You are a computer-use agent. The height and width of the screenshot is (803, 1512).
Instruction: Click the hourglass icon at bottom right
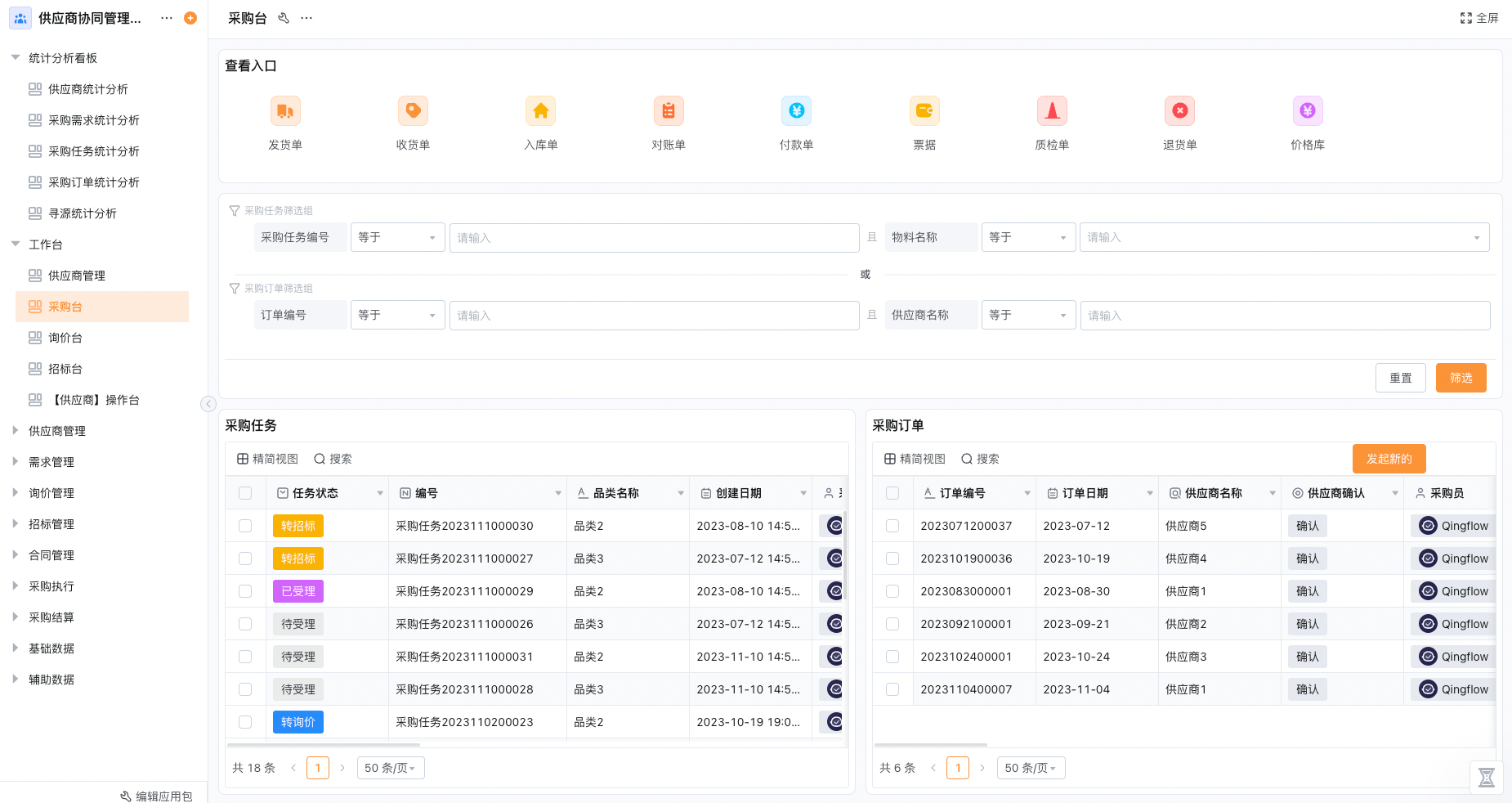coord(1487,778)
